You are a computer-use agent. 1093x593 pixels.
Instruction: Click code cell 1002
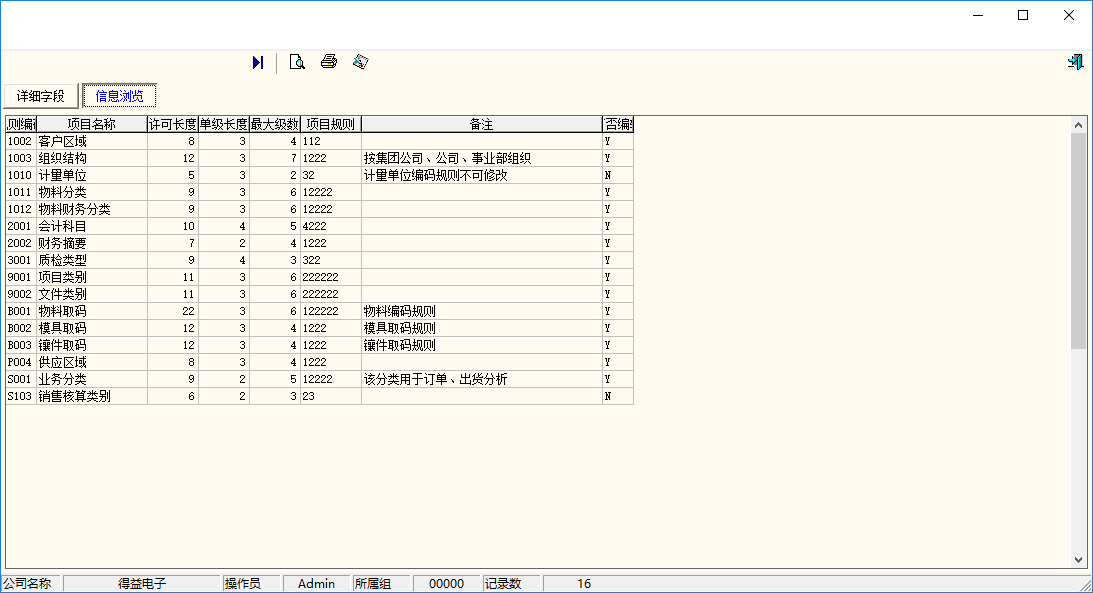click(x=20, y=141)
